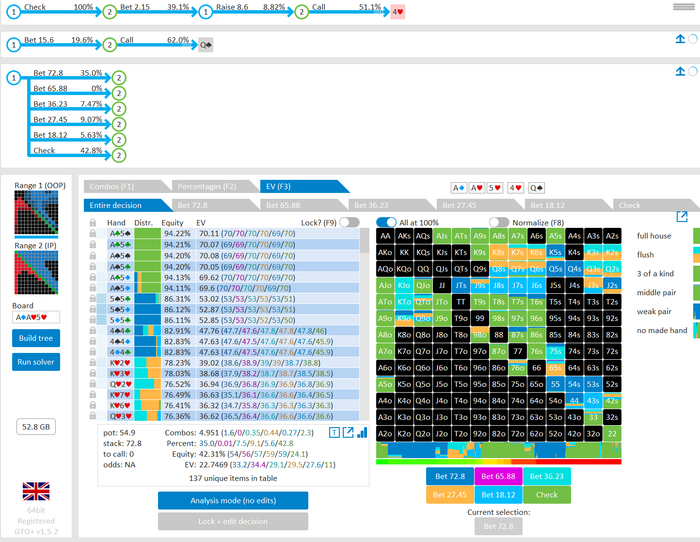
Task: Click the lock icon on the Q♥3♥ row
Action: point(93,416)
